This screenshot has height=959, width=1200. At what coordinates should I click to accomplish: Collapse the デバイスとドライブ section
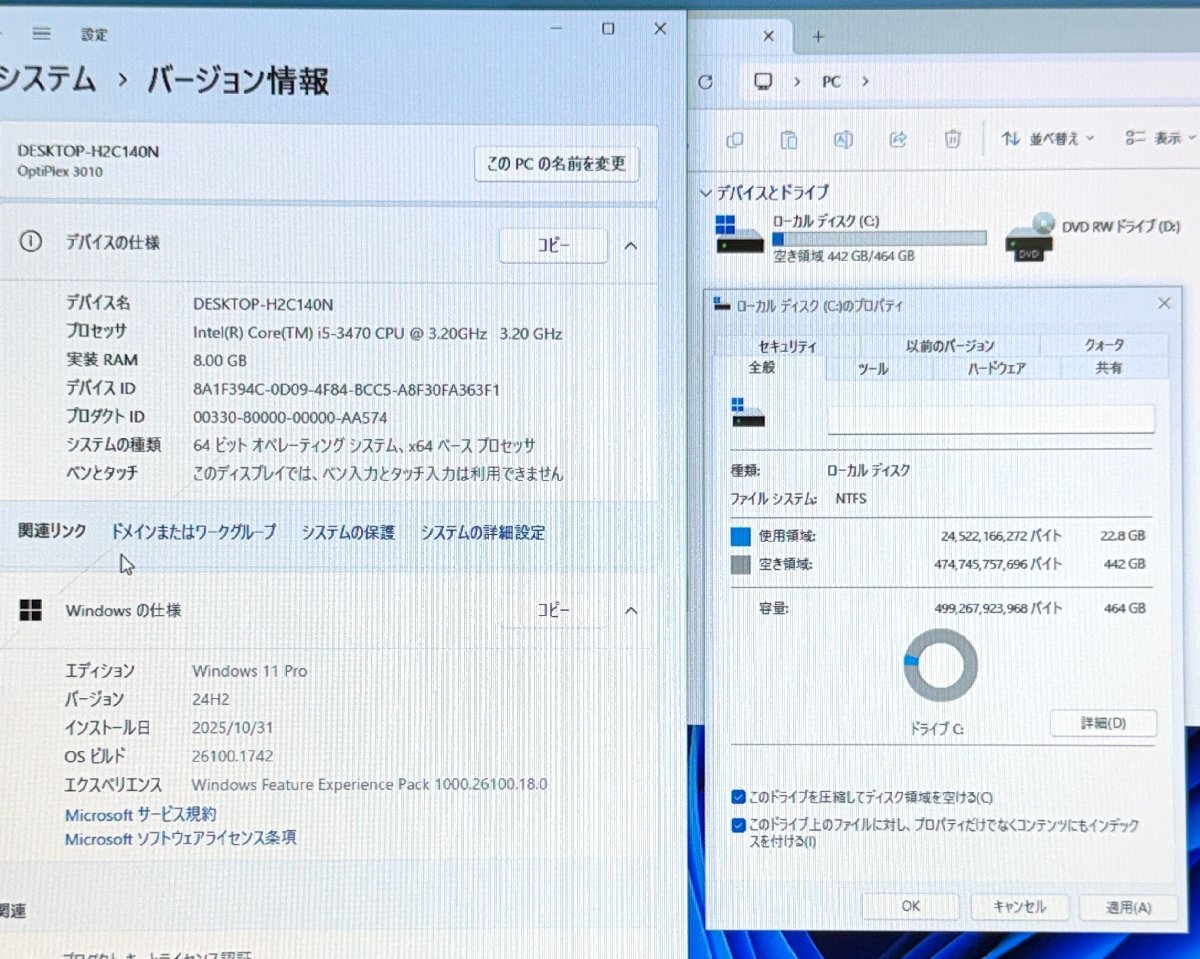coord(706,192)
